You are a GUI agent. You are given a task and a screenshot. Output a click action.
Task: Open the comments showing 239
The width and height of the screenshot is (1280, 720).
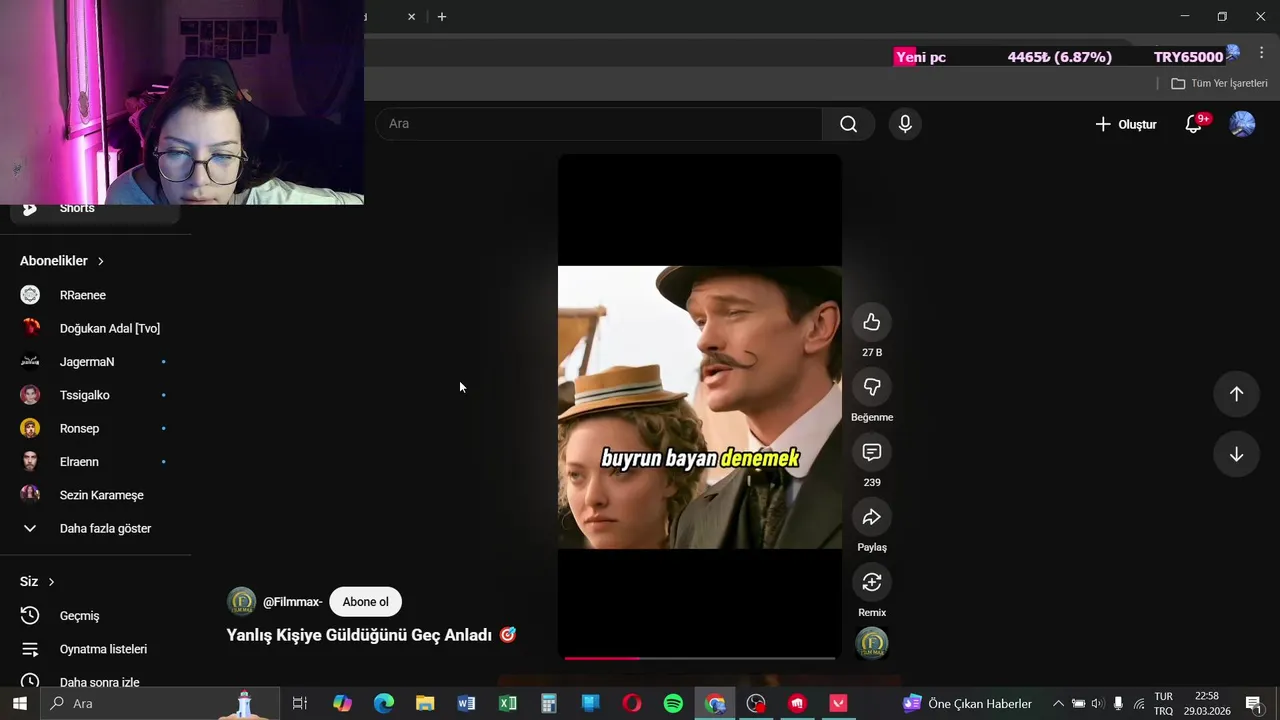872,452
